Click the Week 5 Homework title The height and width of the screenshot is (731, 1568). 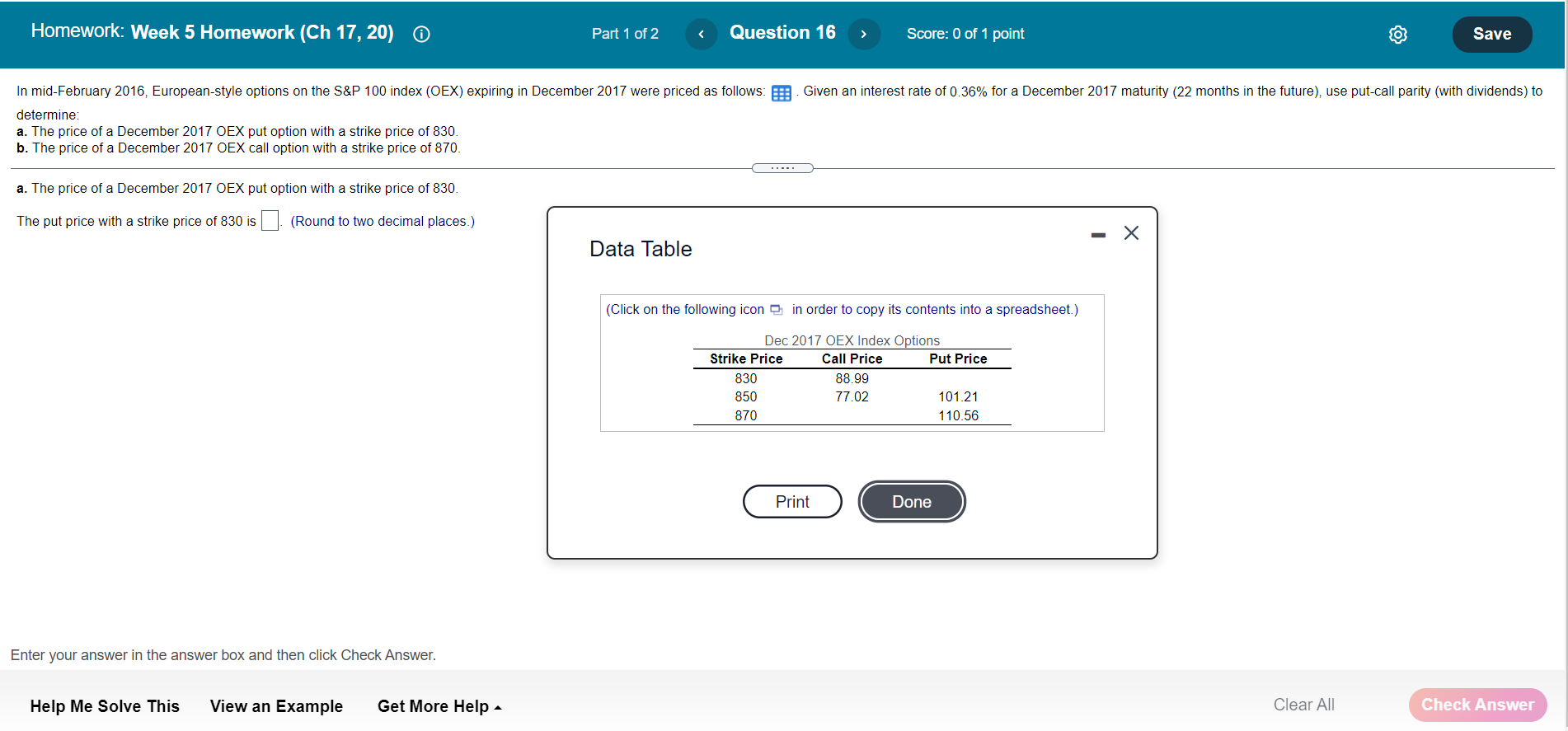262,32
